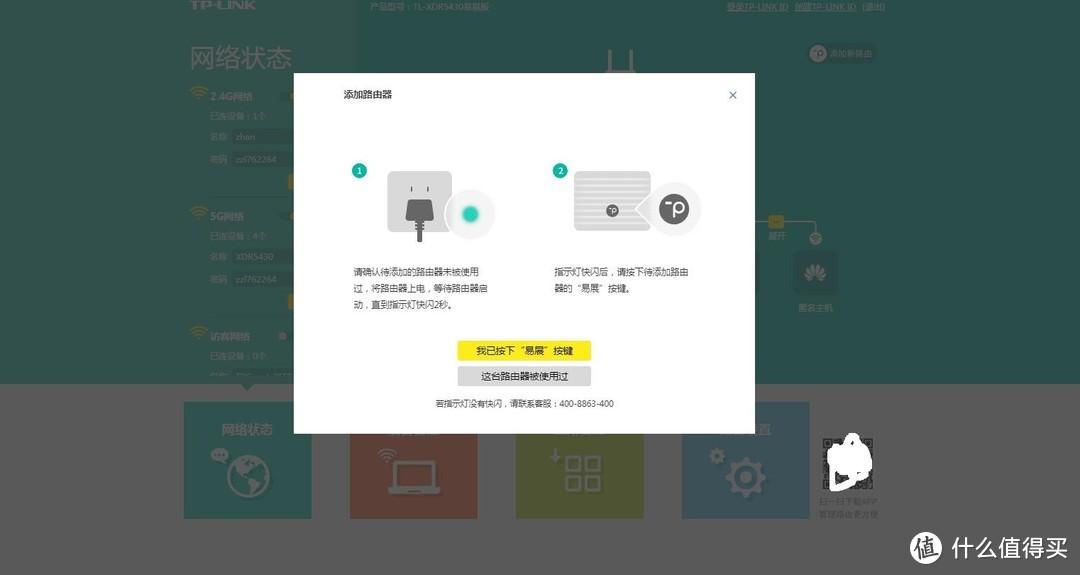Viewport: 1080px width, 575px height.
Task: Click the step 1 text beginning 请确认待添加的路由器
Action: (420, 289)
